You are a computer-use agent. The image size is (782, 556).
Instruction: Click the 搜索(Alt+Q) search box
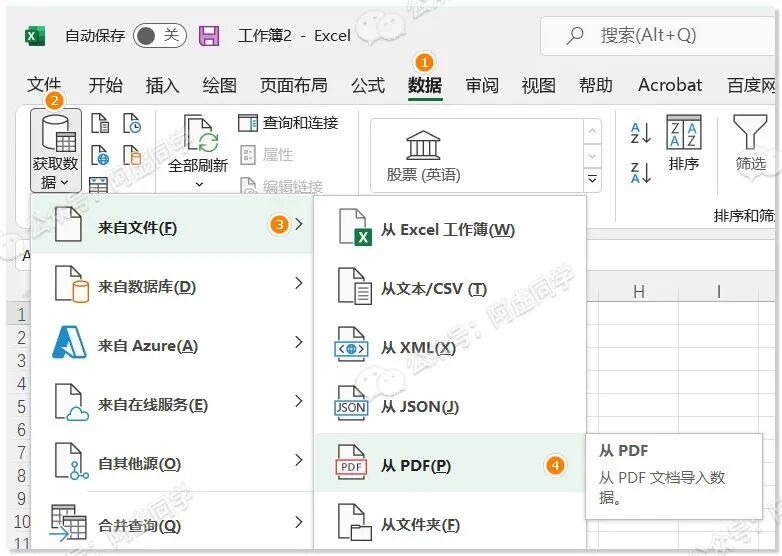pos(658,36)
